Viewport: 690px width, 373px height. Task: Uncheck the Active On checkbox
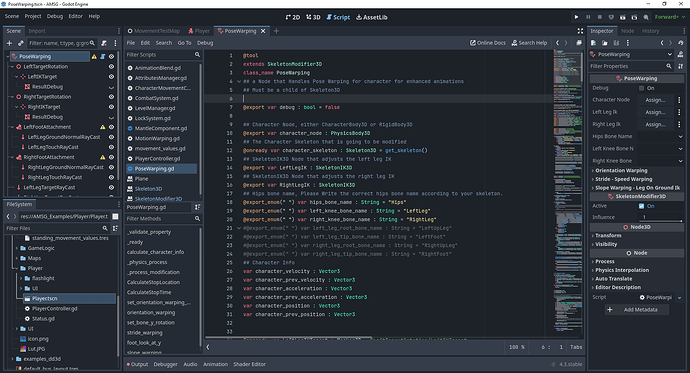click(x=642, y=206)
